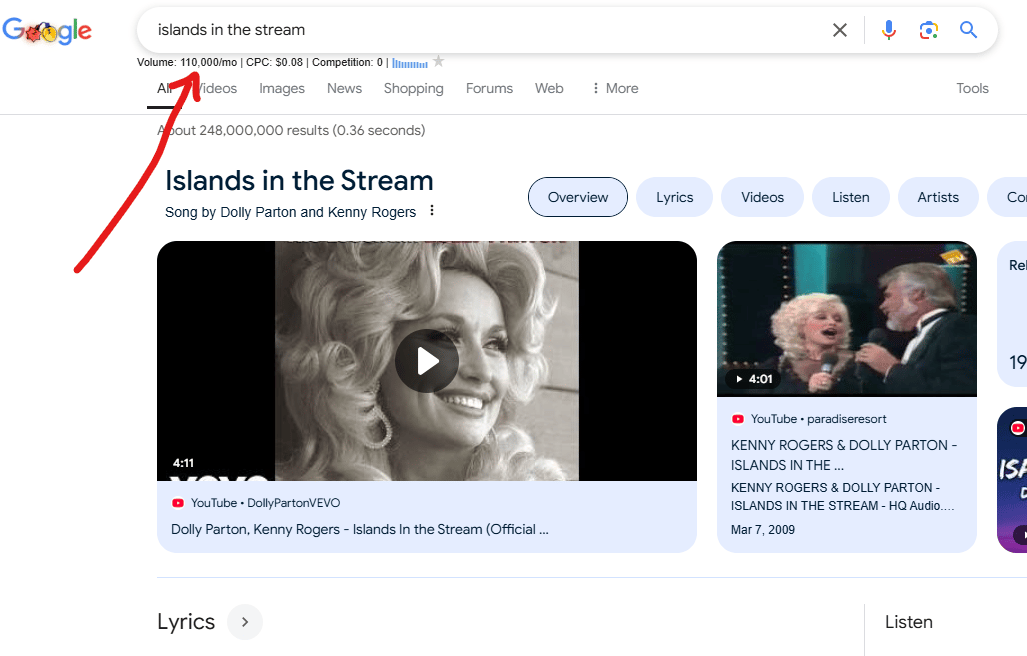Open Dolly Parton, Kenny Rogers official video title
This screenshot has height=656, width=1027.
[x=360, y=529]
